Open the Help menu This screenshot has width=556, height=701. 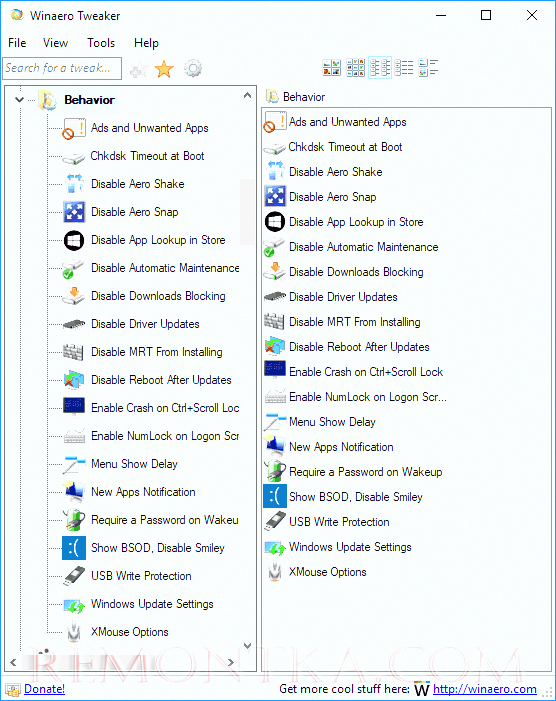pyautogui.click(x=146, y=43)
